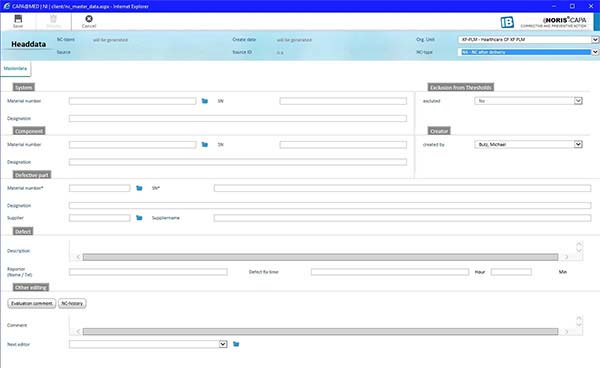Viewport: 600px width, 368px height.
Task: Click the Reporter Name/Tel input field
Action: click(x=148, y=272)
